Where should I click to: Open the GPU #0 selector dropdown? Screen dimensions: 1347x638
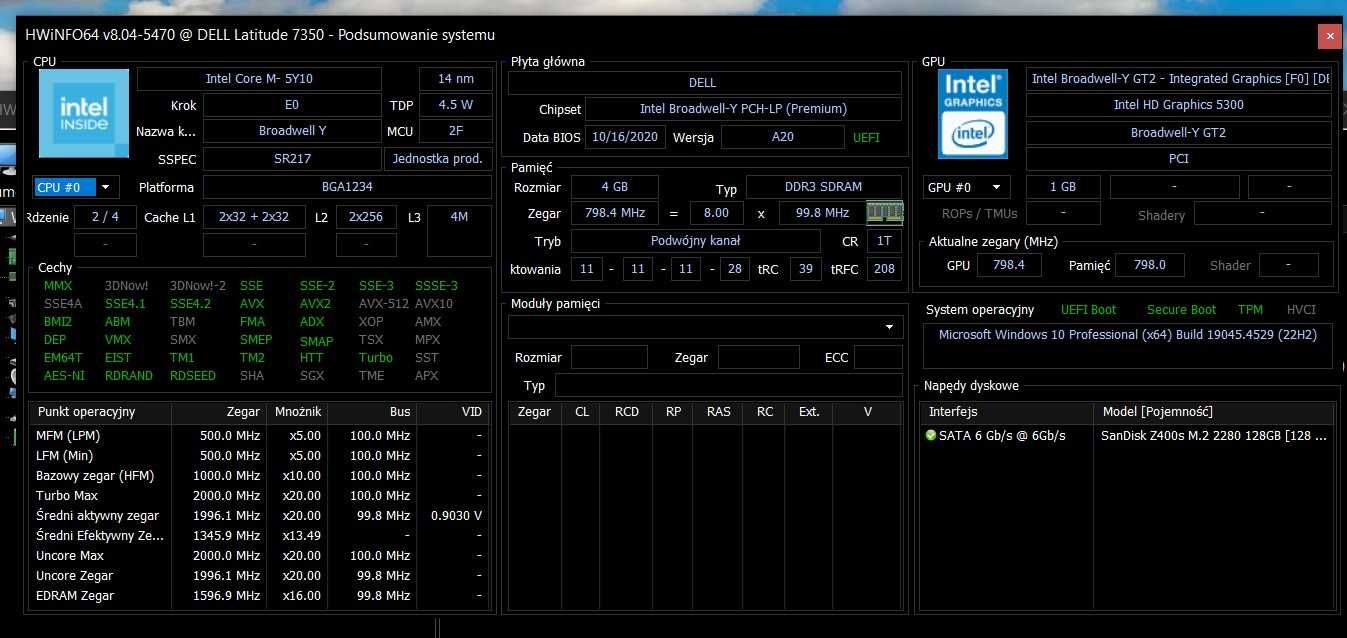(x=966, y=187)
